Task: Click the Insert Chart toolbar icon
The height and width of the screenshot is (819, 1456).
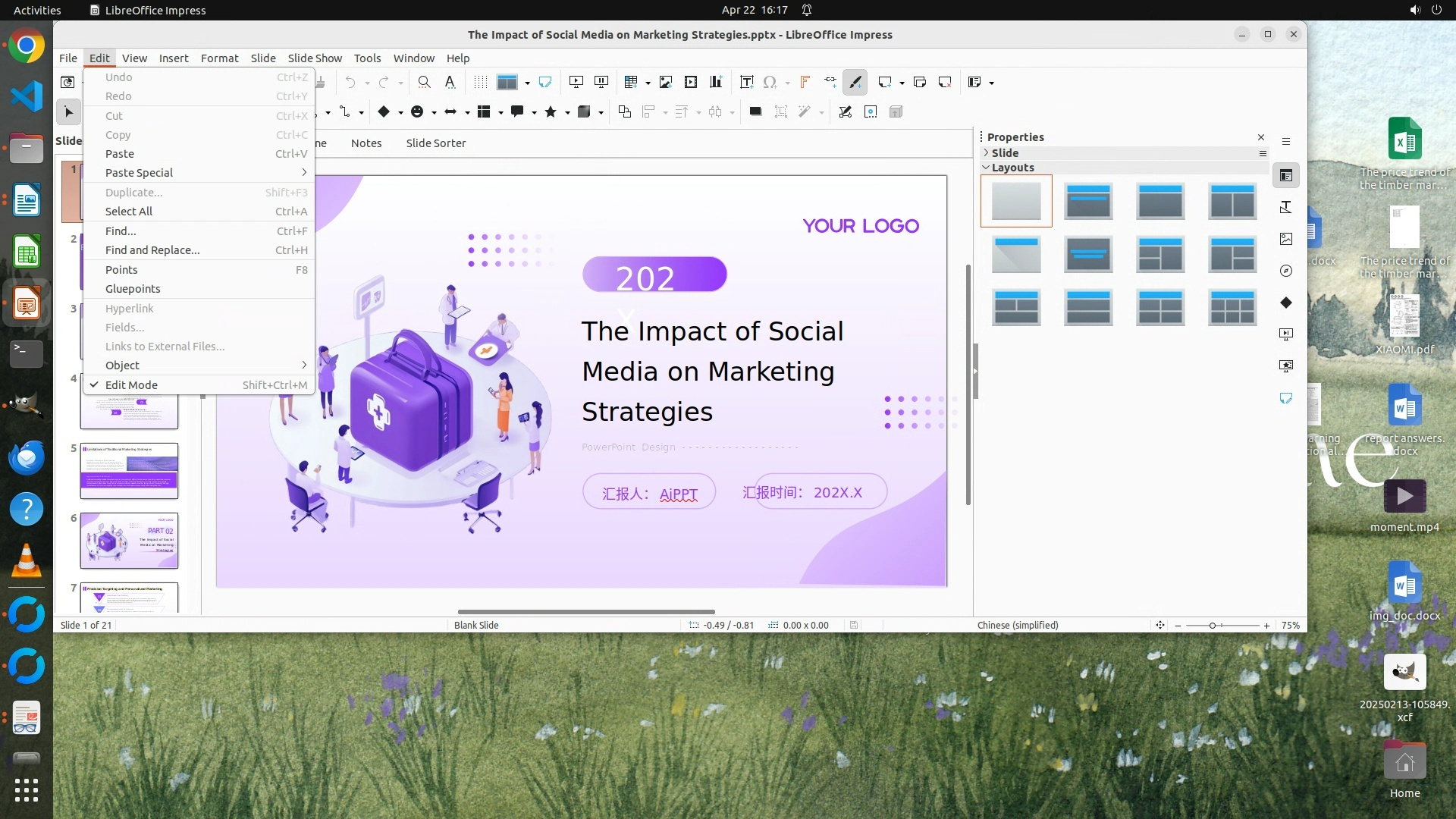Action: click(x=716, y=82)
